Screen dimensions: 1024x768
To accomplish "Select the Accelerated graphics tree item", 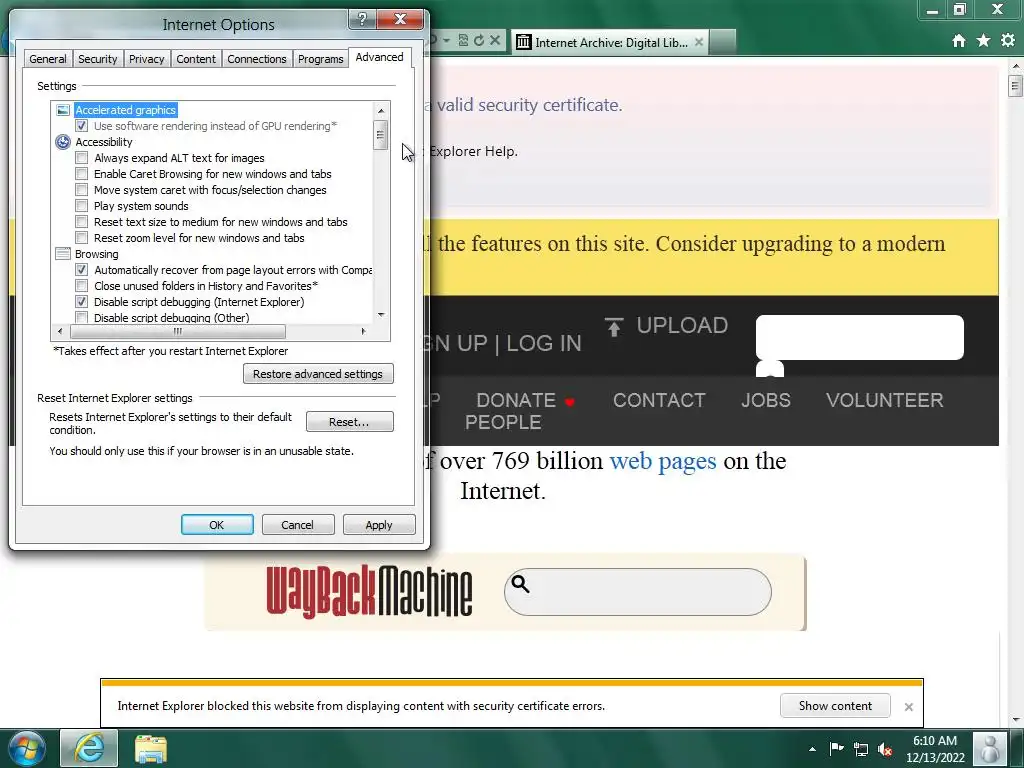I will pyautogui.click(x=125, y=110).
